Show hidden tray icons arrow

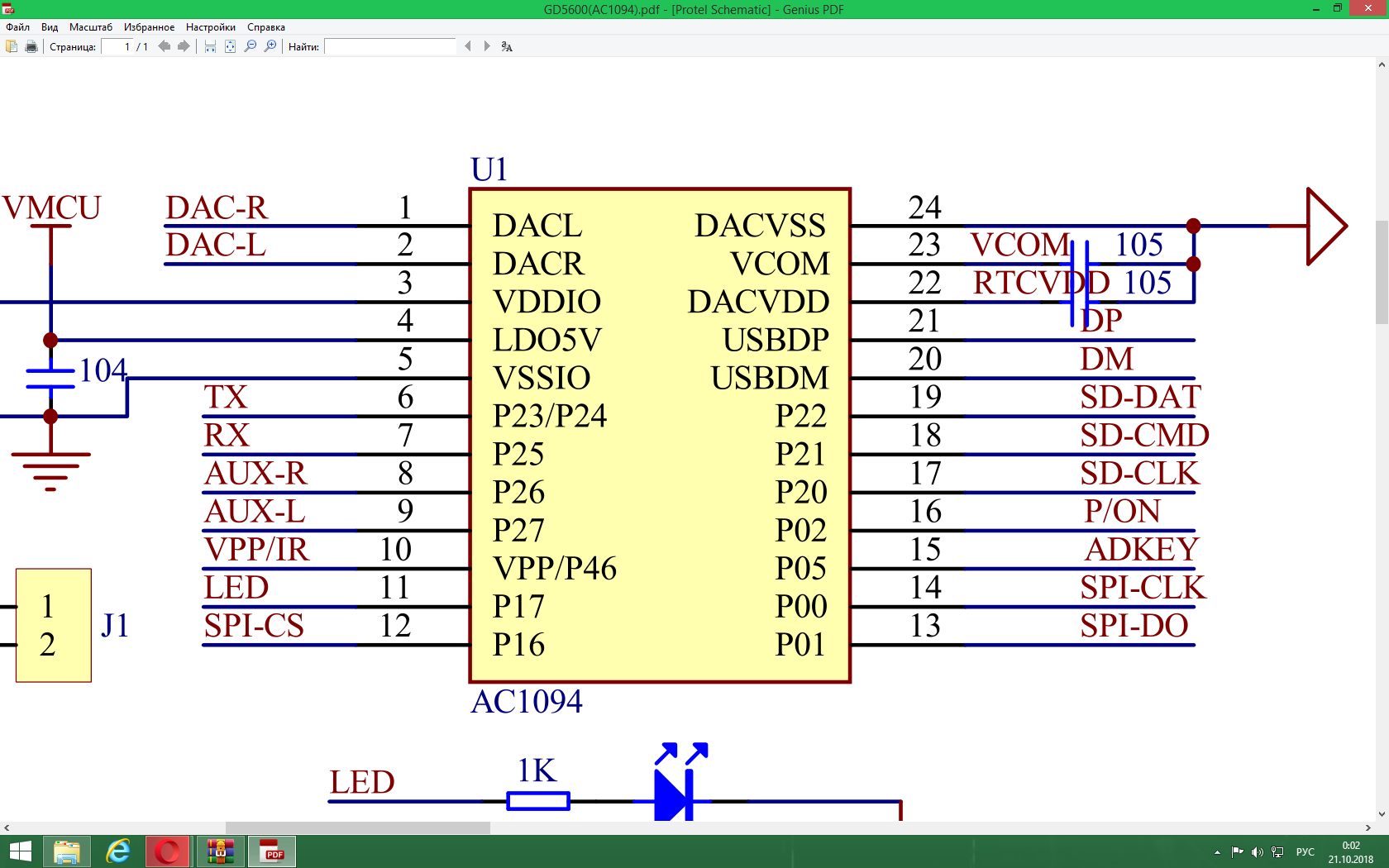tap(1217, 852)
